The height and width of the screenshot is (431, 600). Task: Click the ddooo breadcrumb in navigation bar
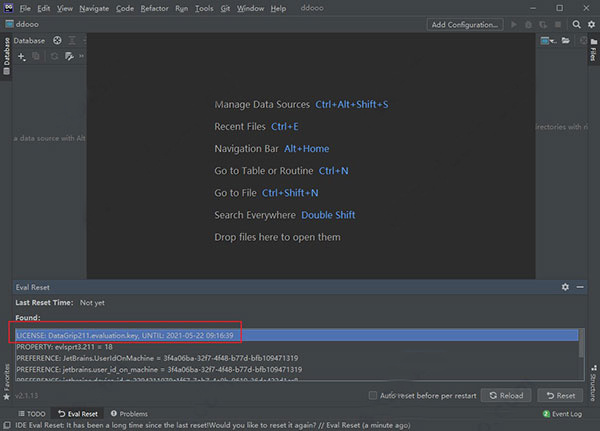point(27,24)
